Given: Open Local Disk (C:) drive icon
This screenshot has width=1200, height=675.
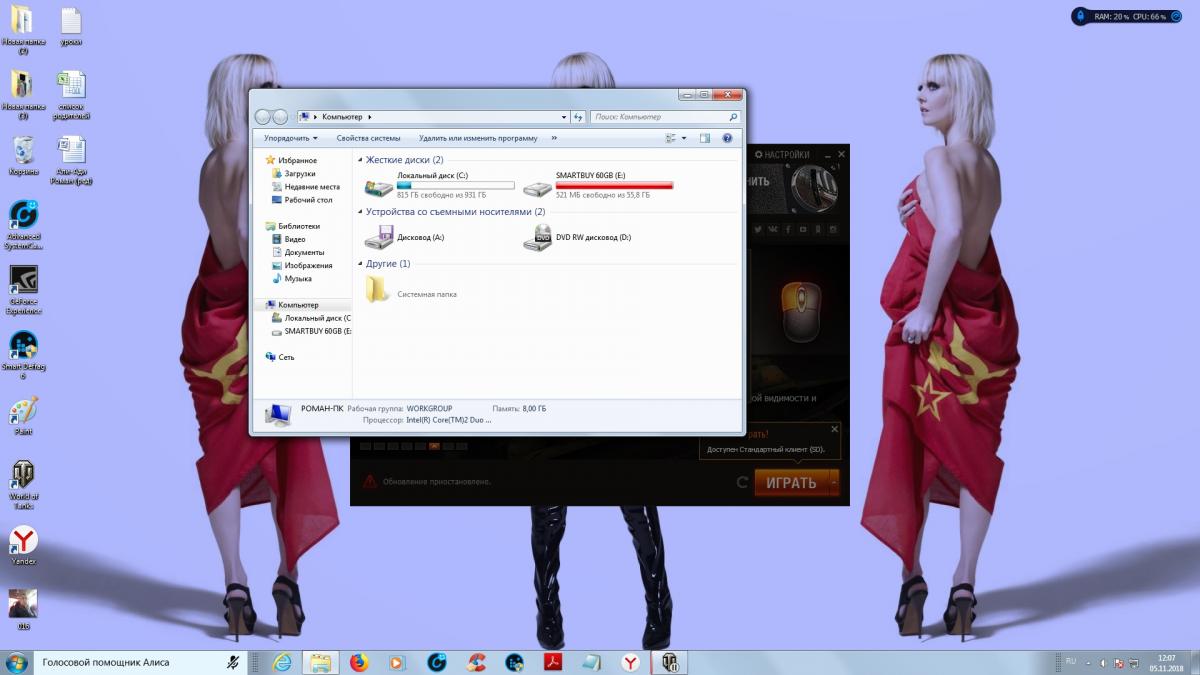Looking at the screenshot, I should (x=379, y=188).
